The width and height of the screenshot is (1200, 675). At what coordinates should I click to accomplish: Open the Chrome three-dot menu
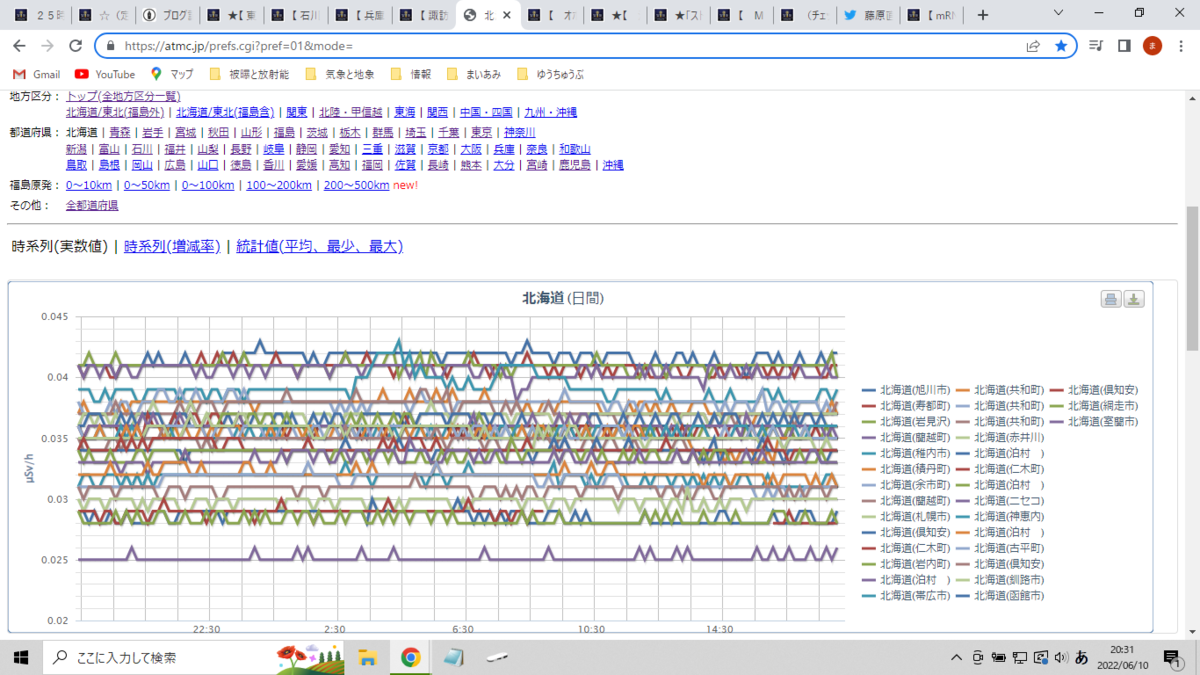pyautogui.click(x=1180, y=46)
